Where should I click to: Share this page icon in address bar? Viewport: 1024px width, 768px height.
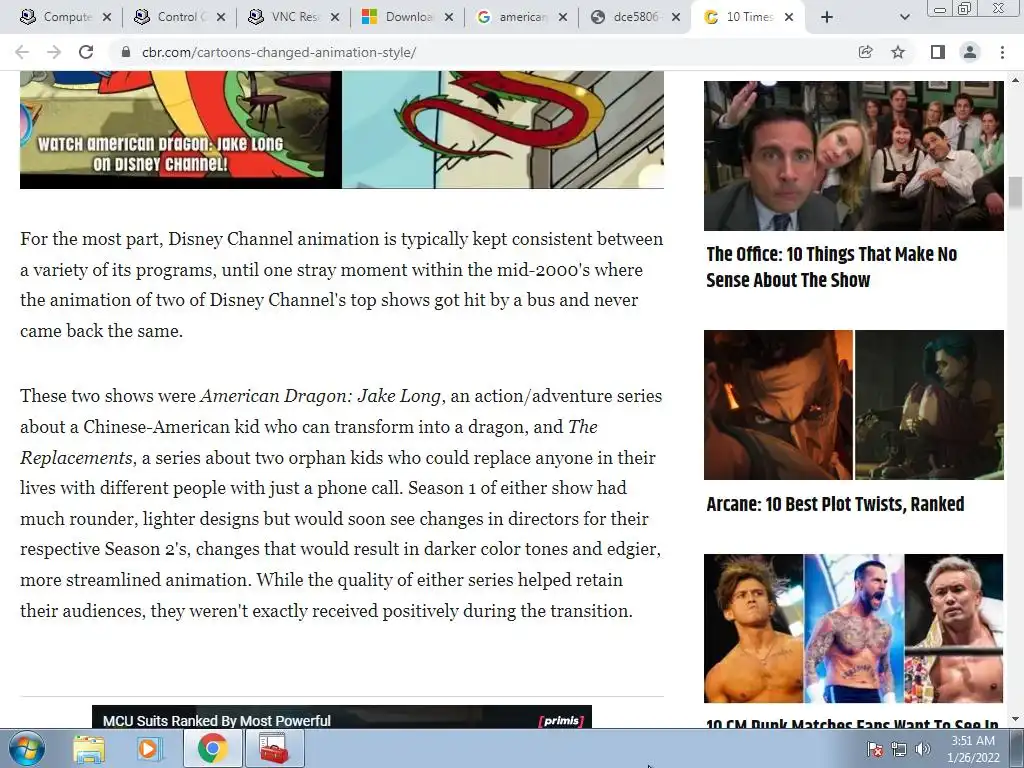click(x=865, y=52)
